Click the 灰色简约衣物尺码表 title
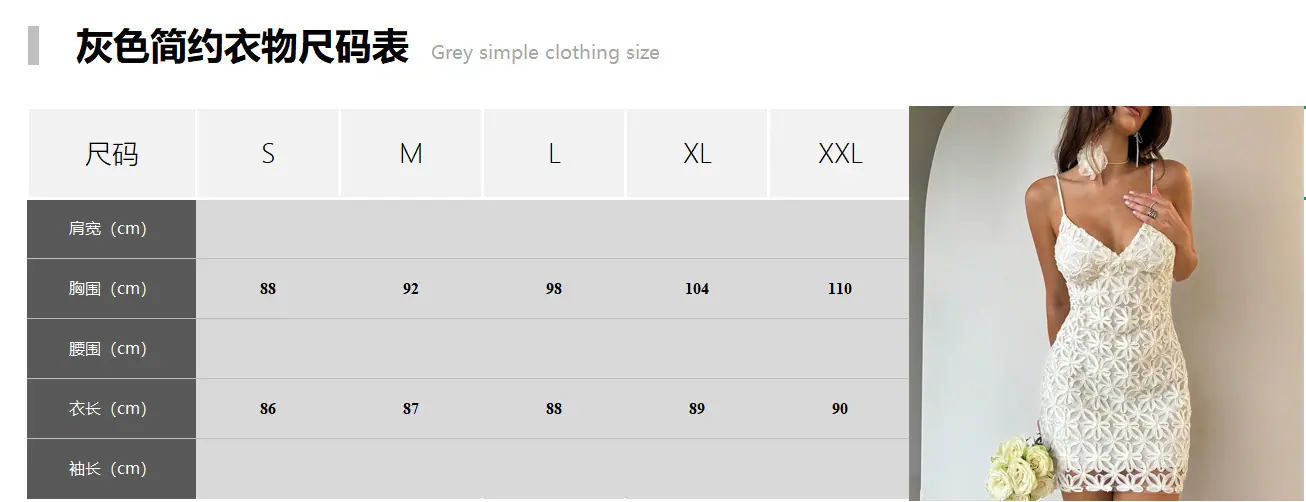Image resolution: width=1306 pixels, height=502 pixels. [x=242, y=47]
